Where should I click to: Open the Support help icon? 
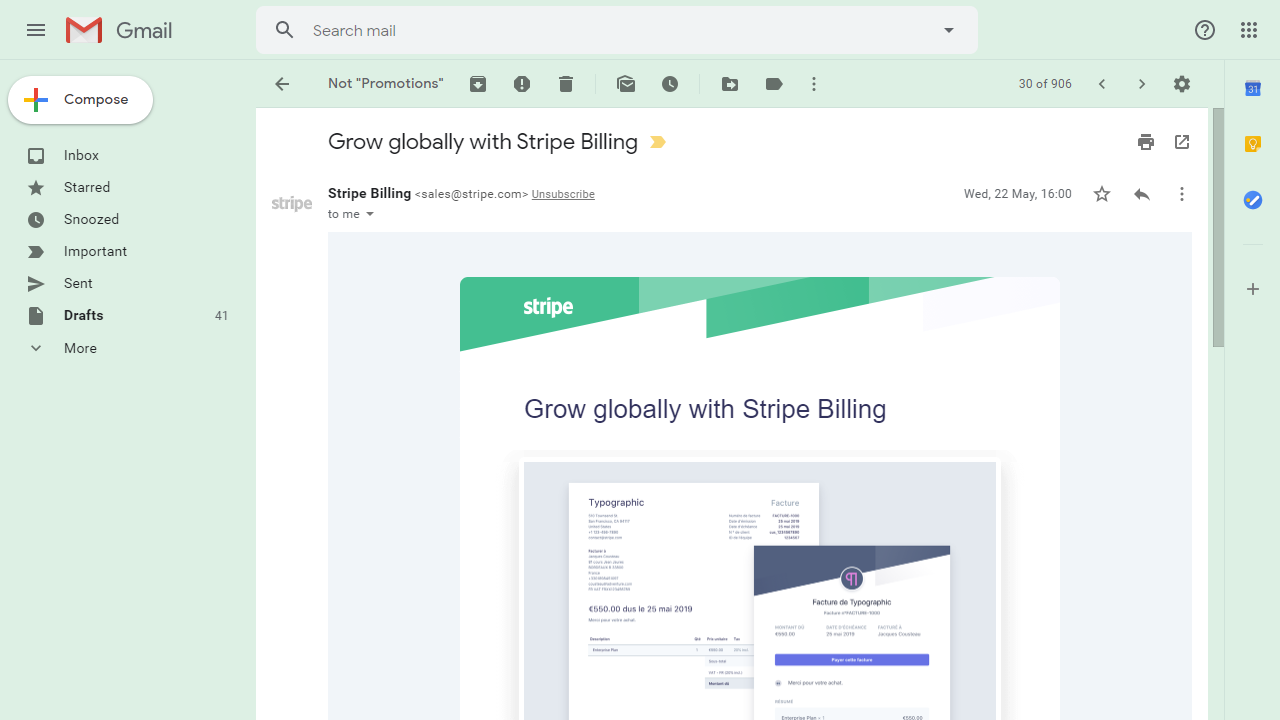[x=1205, y=30]
